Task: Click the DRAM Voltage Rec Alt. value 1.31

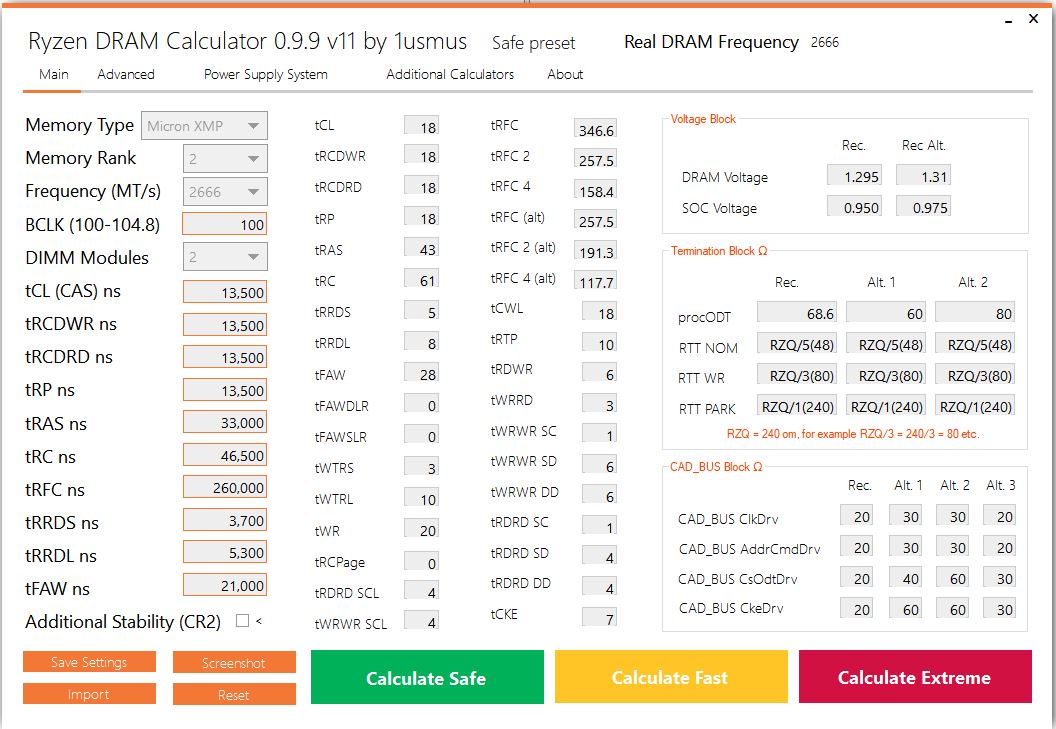Action: [x=923, y=176]
